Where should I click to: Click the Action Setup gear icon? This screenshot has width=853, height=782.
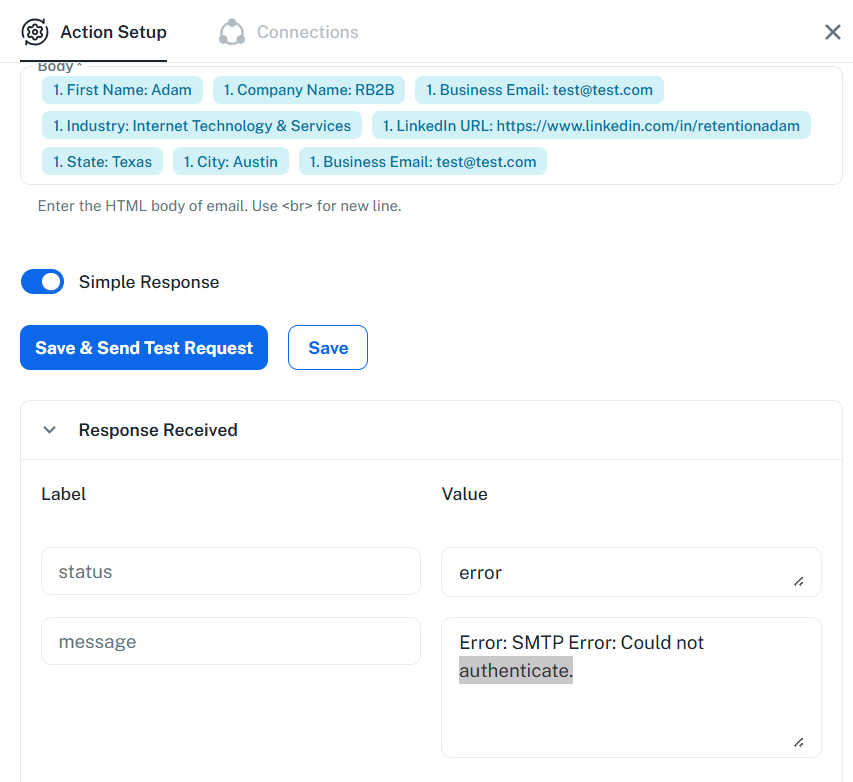pos(35,32)
